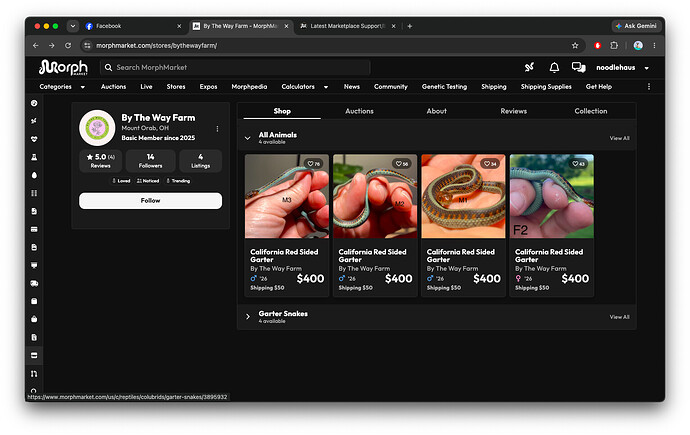The height and width of the screenshot is (435, 690).
Task: Go back to the previous page
Action: coord(36,45)
